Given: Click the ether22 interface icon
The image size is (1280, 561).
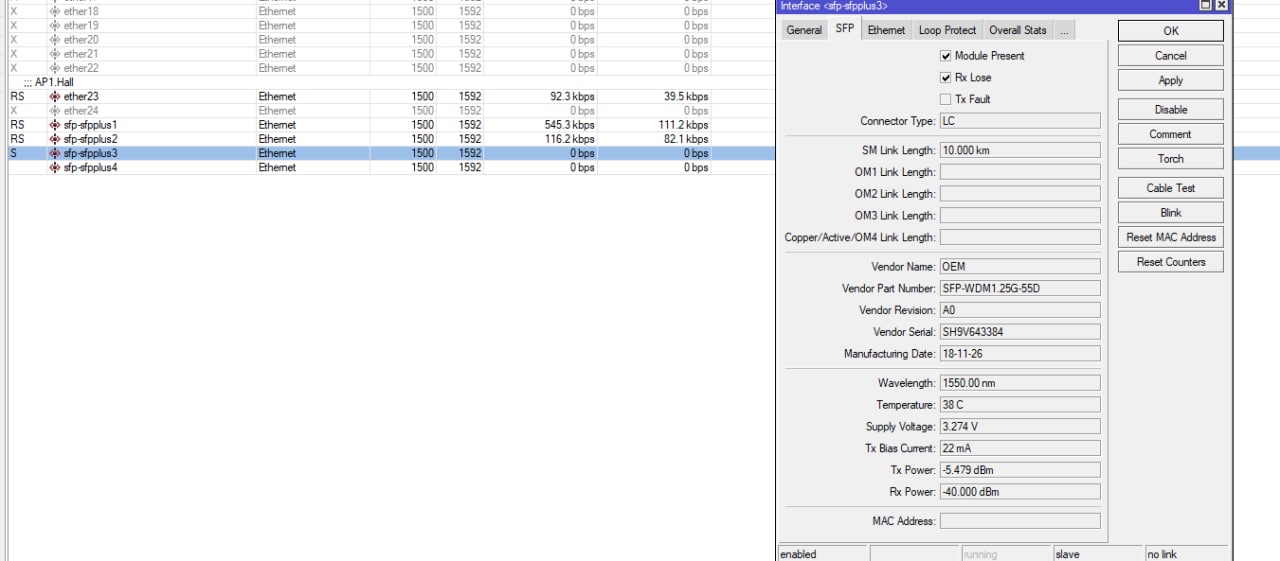Looking at the screenshot, I should (x=54, y=68).
